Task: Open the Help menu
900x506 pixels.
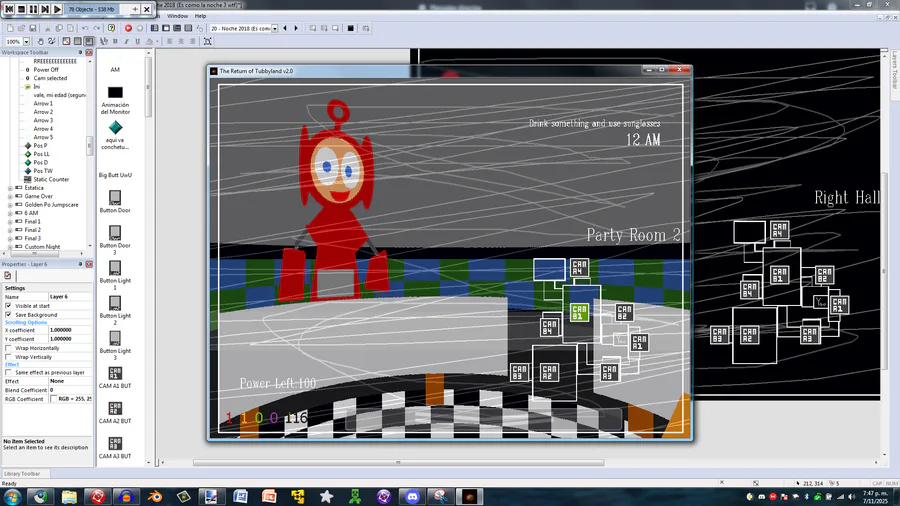Action: point(200,16)
